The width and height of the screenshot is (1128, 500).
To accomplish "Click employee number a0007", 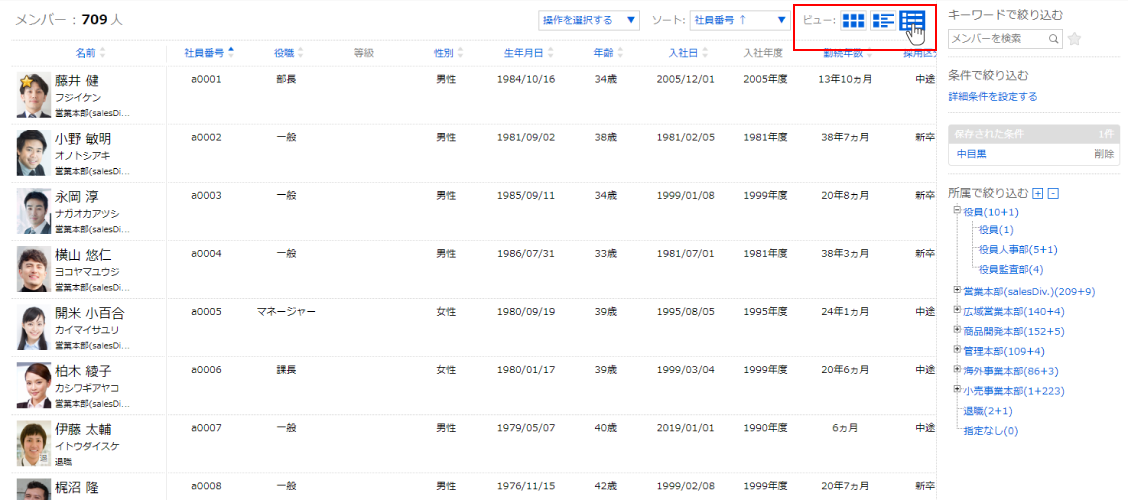I will [x=206, y=428].
